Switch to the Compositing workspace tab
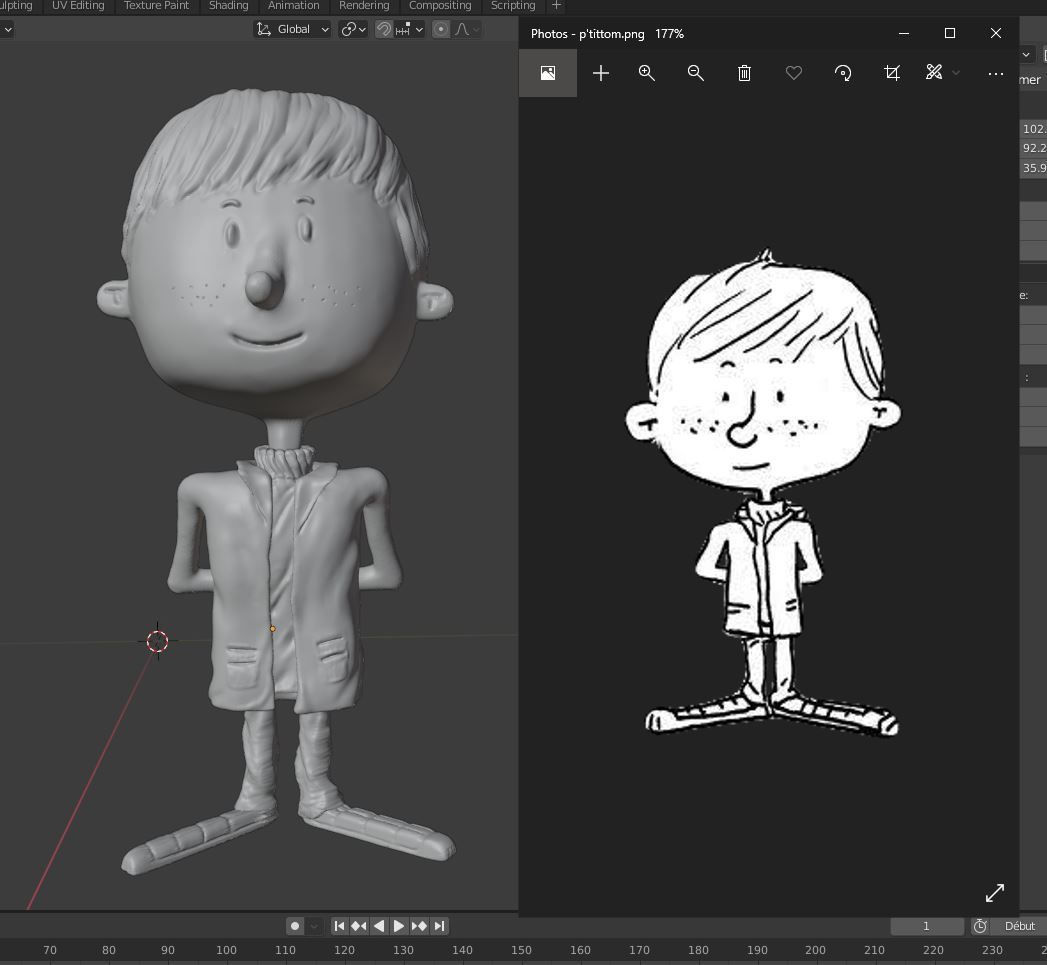The height and width of the screenshot is (965, 1047). [440, 6]
